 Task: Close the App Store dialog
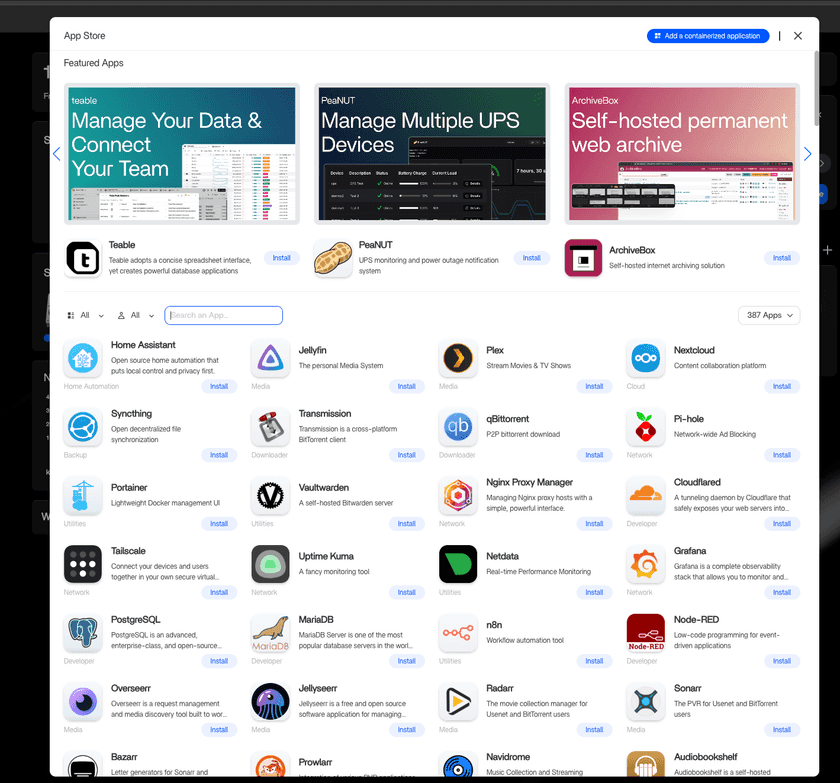(798, 36)
